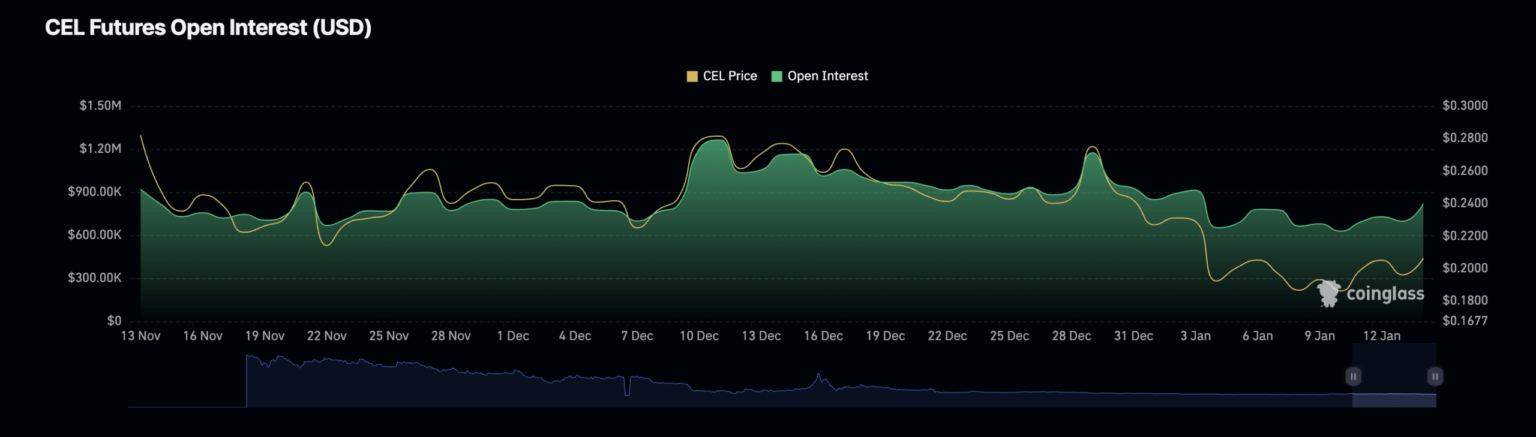Click the CEL Futures Open Interest title
Viewport: 1536px width, 437px height.
tap(208, 29)
